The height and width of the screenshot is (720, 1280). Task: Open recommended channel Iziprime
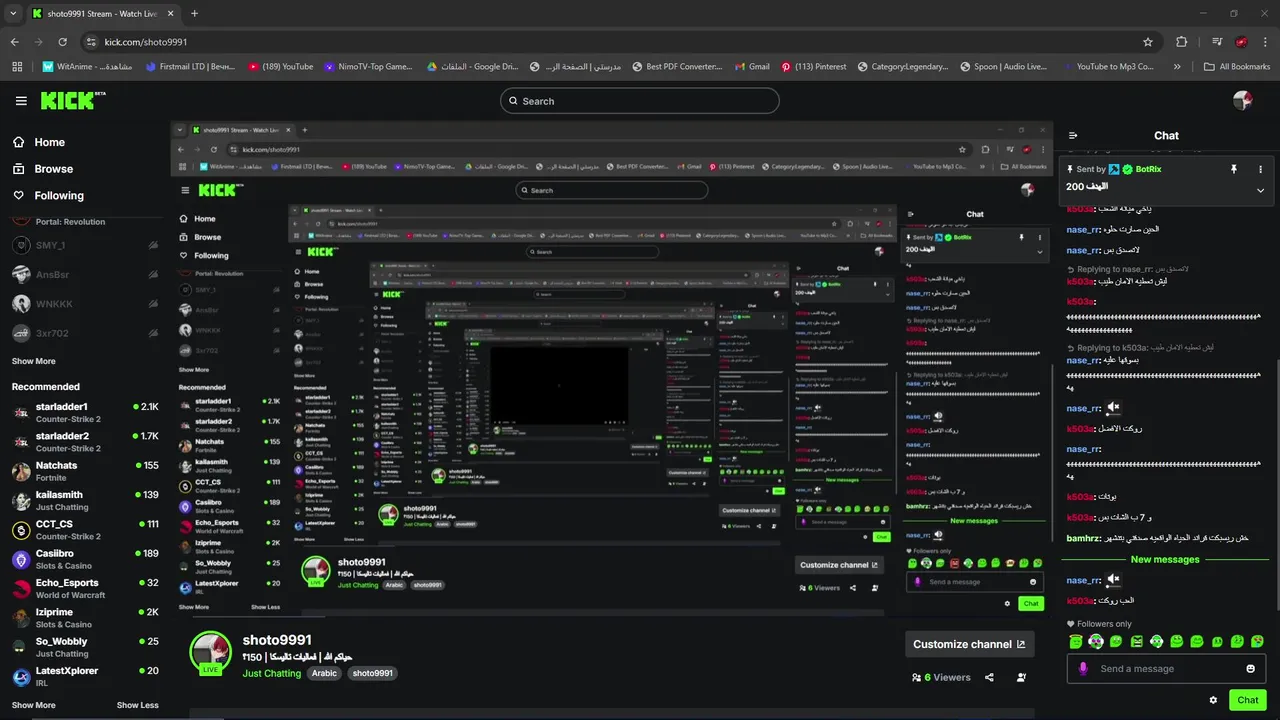[85, 618]
